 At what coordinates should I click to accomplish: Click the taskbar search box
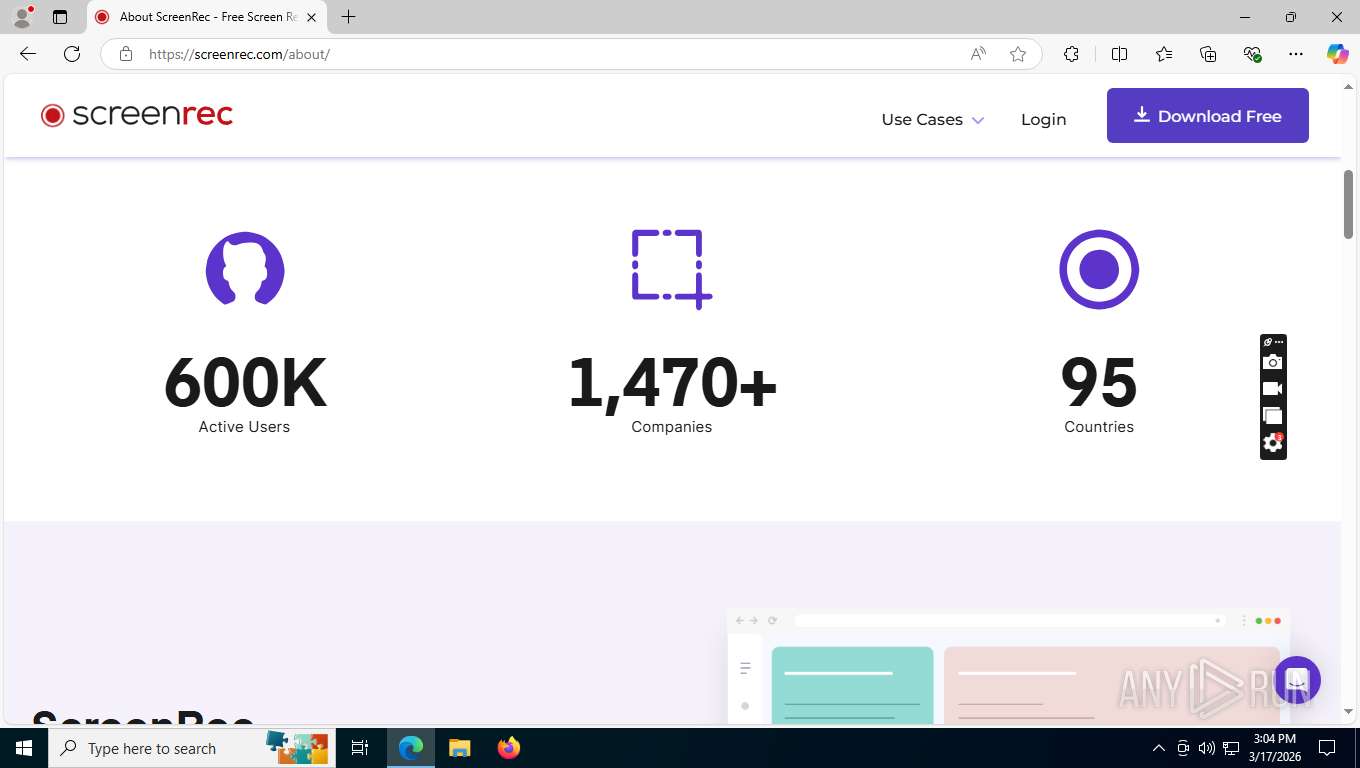coord(190,748)
